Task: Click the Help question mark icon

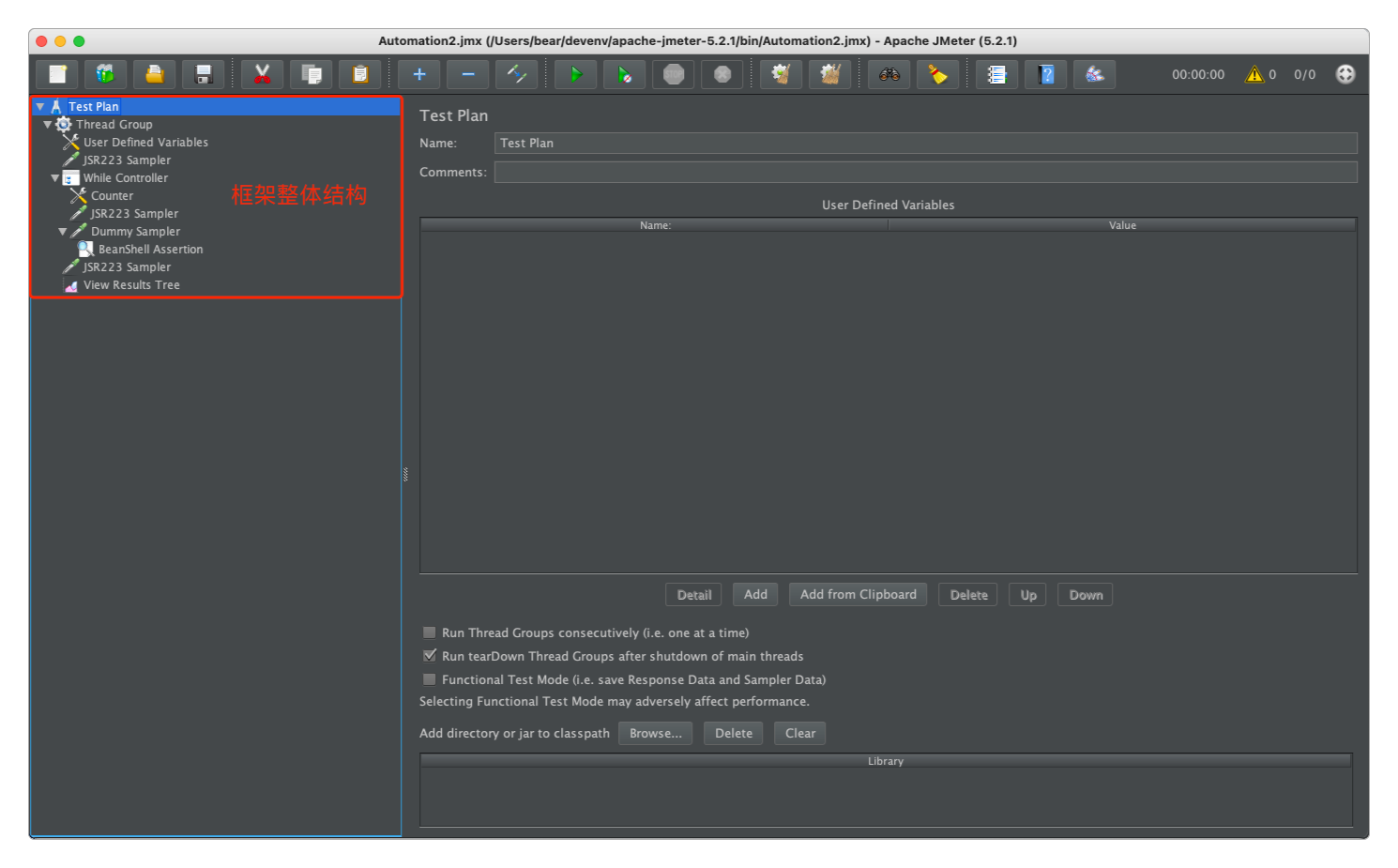Action: tap(1045, 74)
